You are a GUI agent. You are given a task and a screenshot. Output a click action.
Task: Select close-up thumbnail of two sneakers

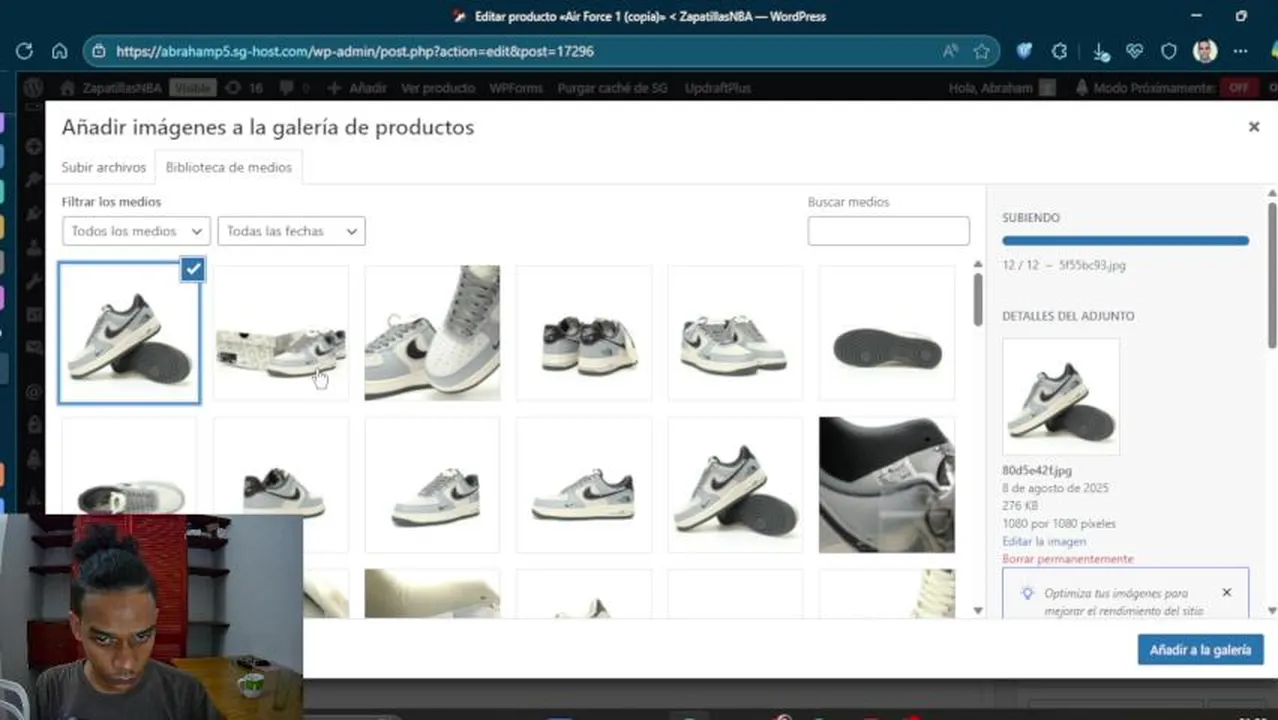click(432, 333)
